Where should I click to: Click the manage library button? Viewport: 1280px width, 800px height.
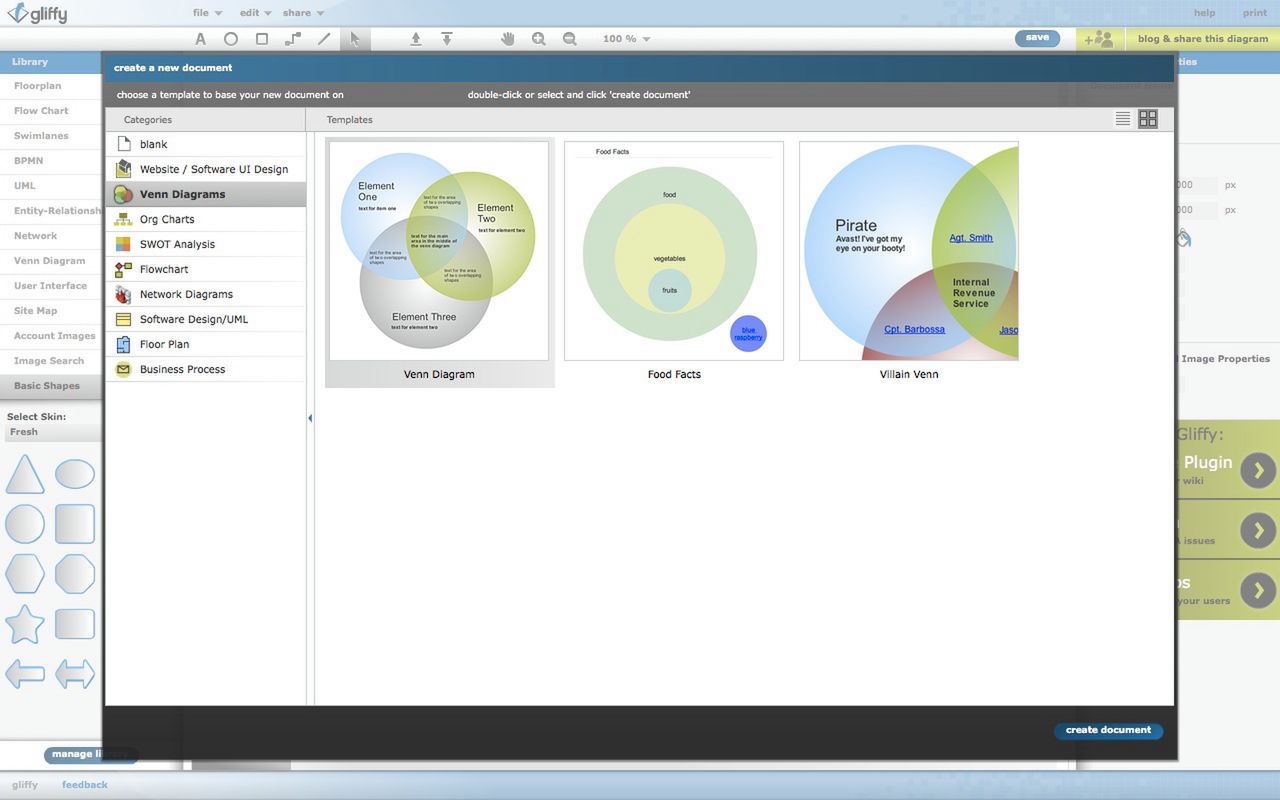pyautogui.click(x=90, y=755)
